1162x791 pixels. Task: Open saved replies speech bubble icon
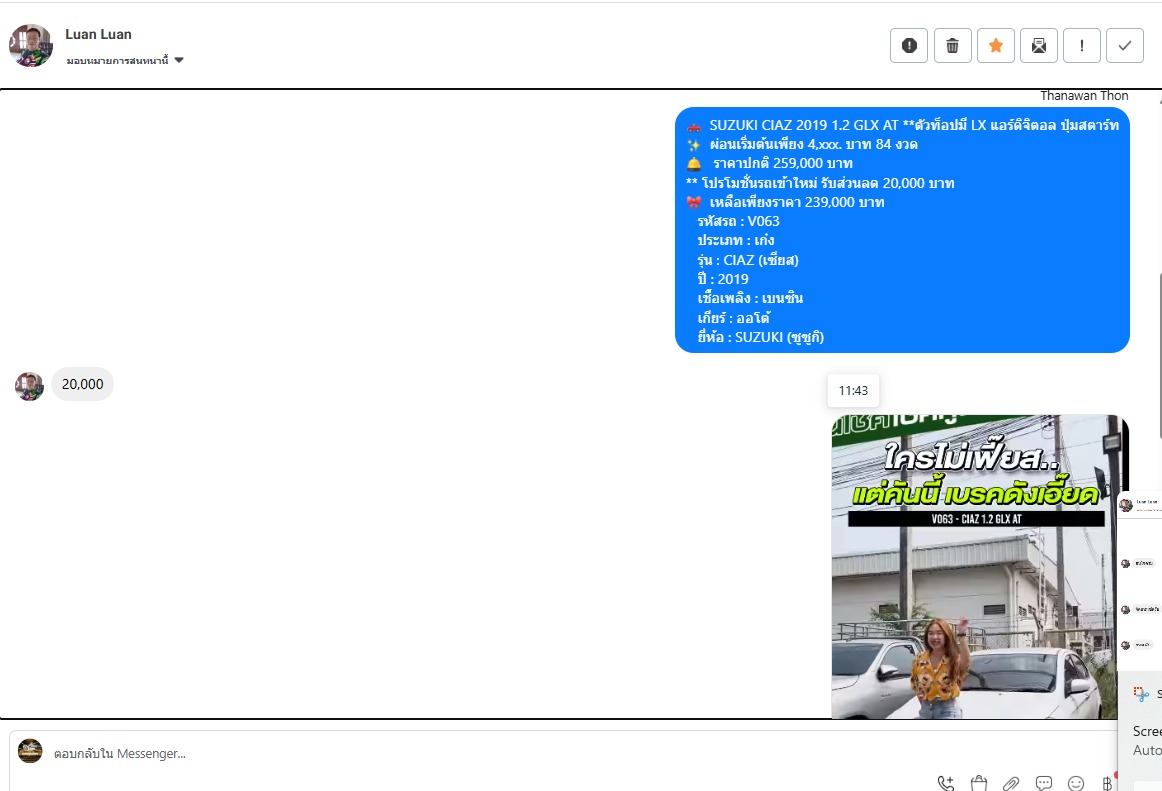[x=1043, y=783]
